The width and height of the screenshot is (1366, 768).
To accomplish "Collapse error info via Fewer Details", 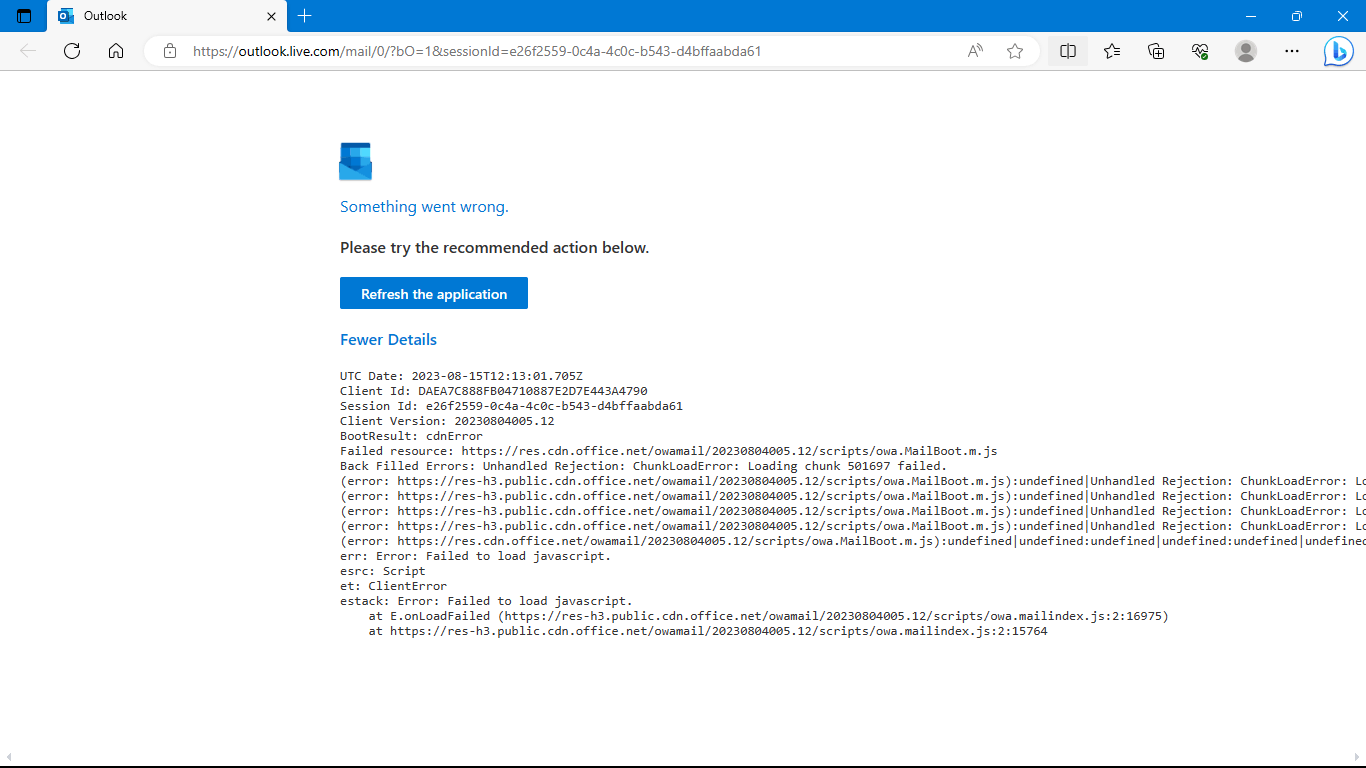I will [388, 339].
